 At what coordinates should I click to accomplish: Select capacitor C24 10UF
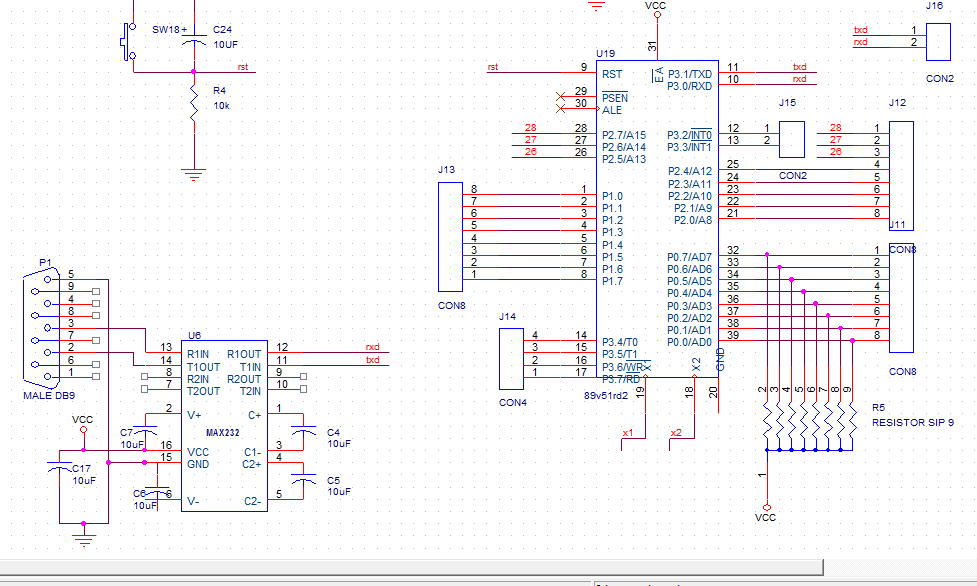pyautogui.click(x=194, y=37)
